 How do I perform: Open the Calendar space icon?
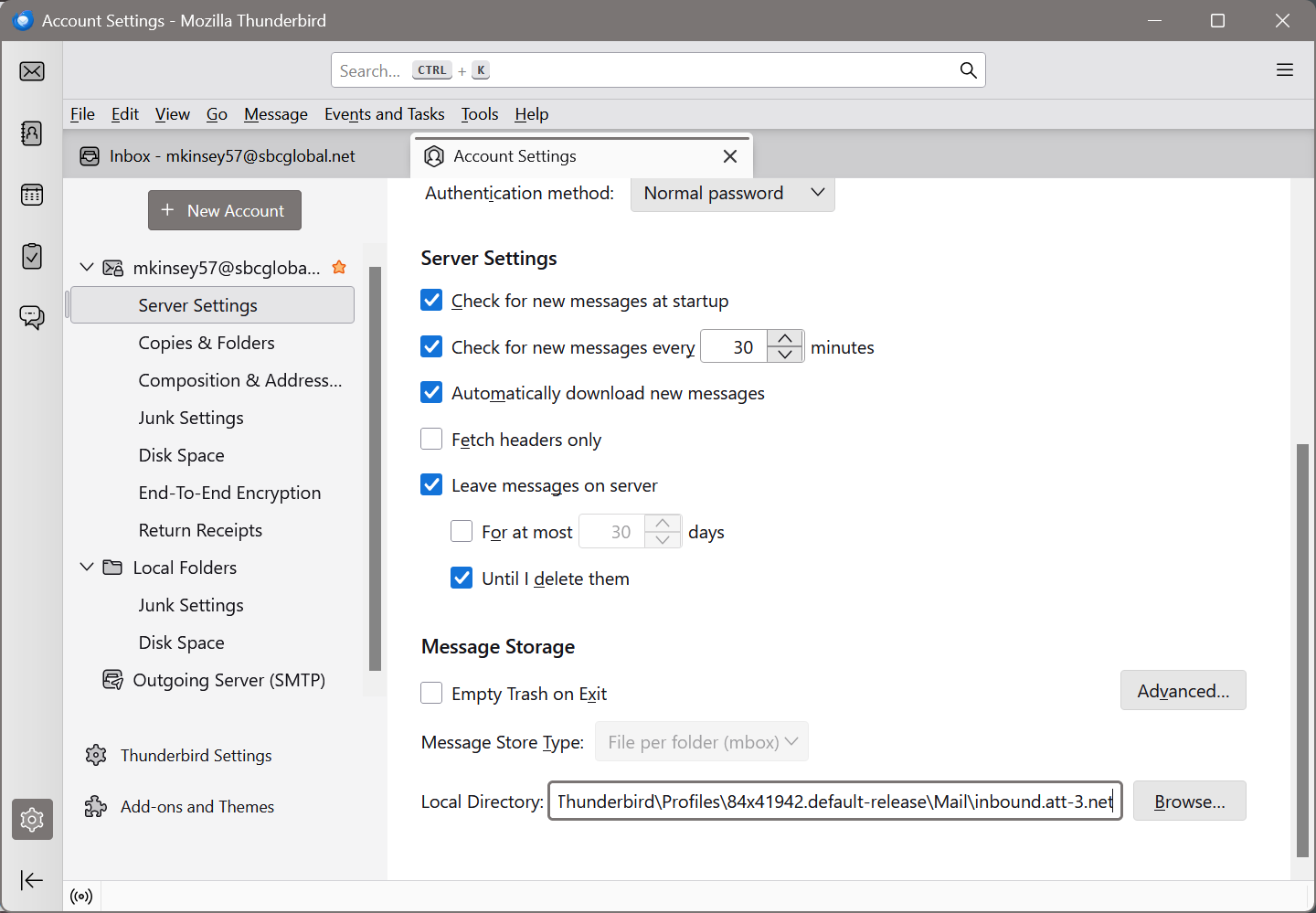pyautogui.click(x=32, y=195)
